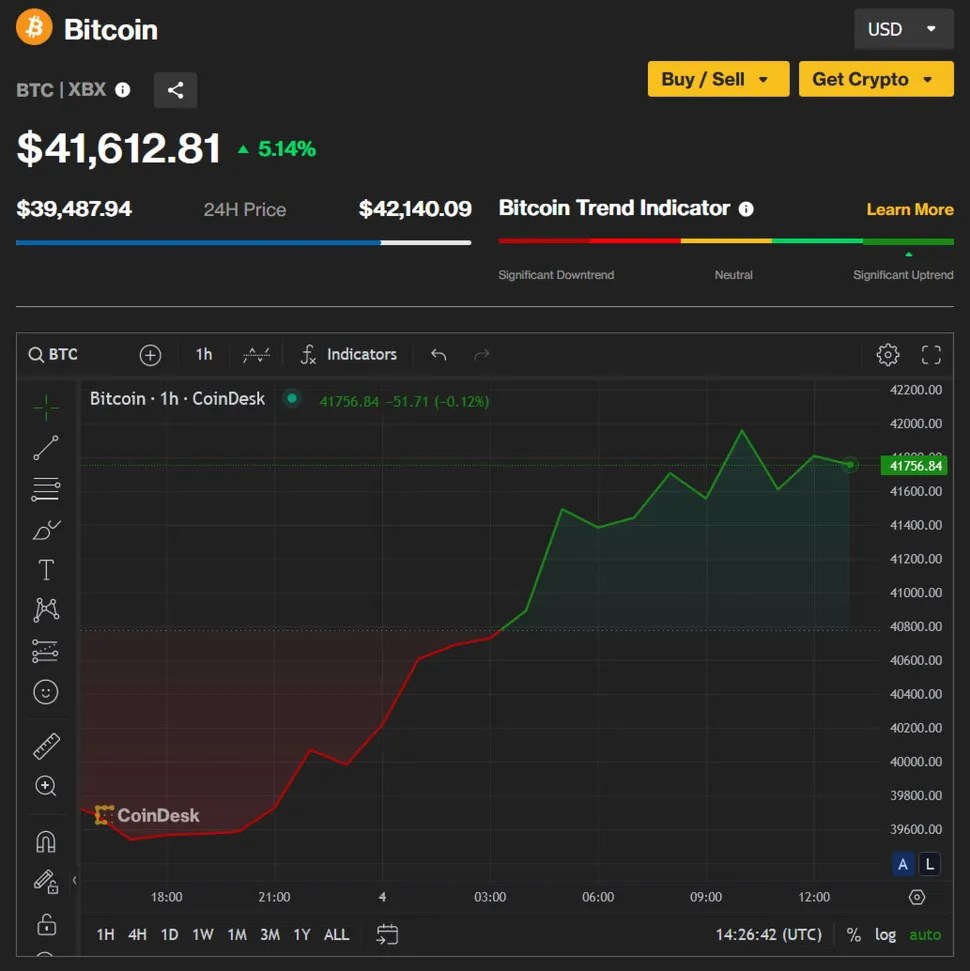Select the ruler measure tool

tap(46, 746)
